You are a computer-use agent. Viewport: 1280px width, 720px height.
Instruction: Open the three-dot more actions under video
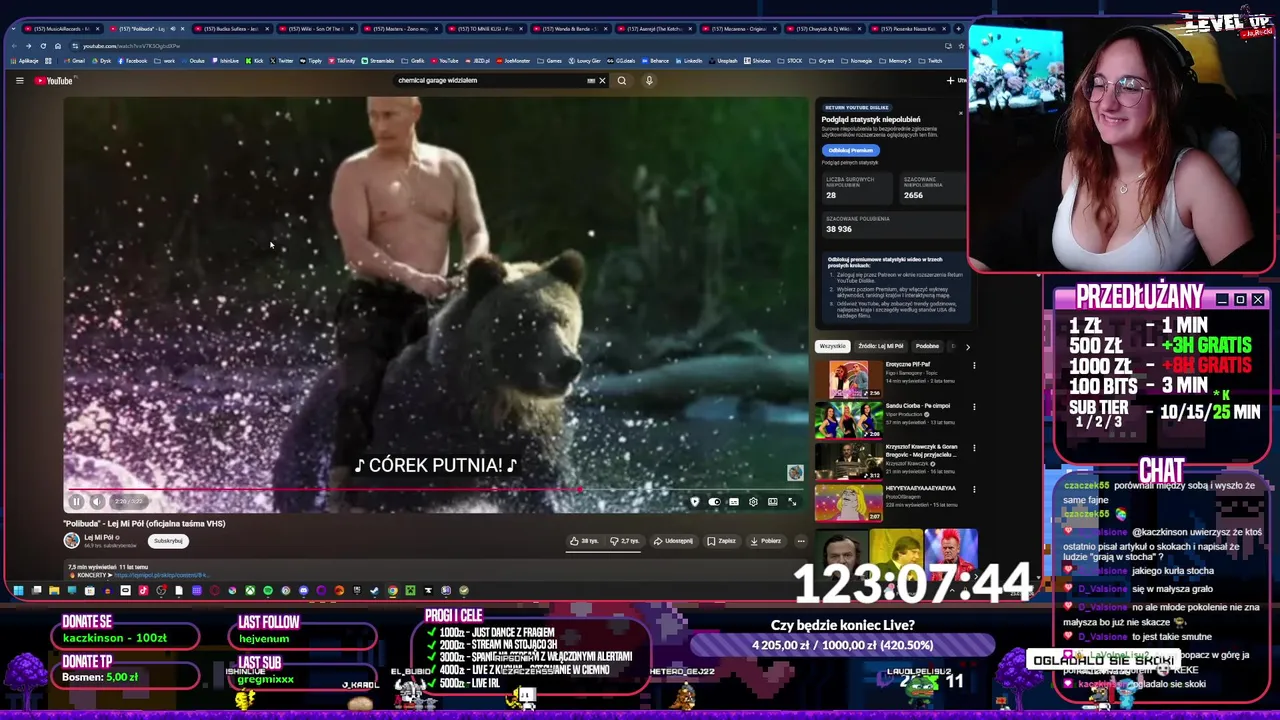coord(801,541)
